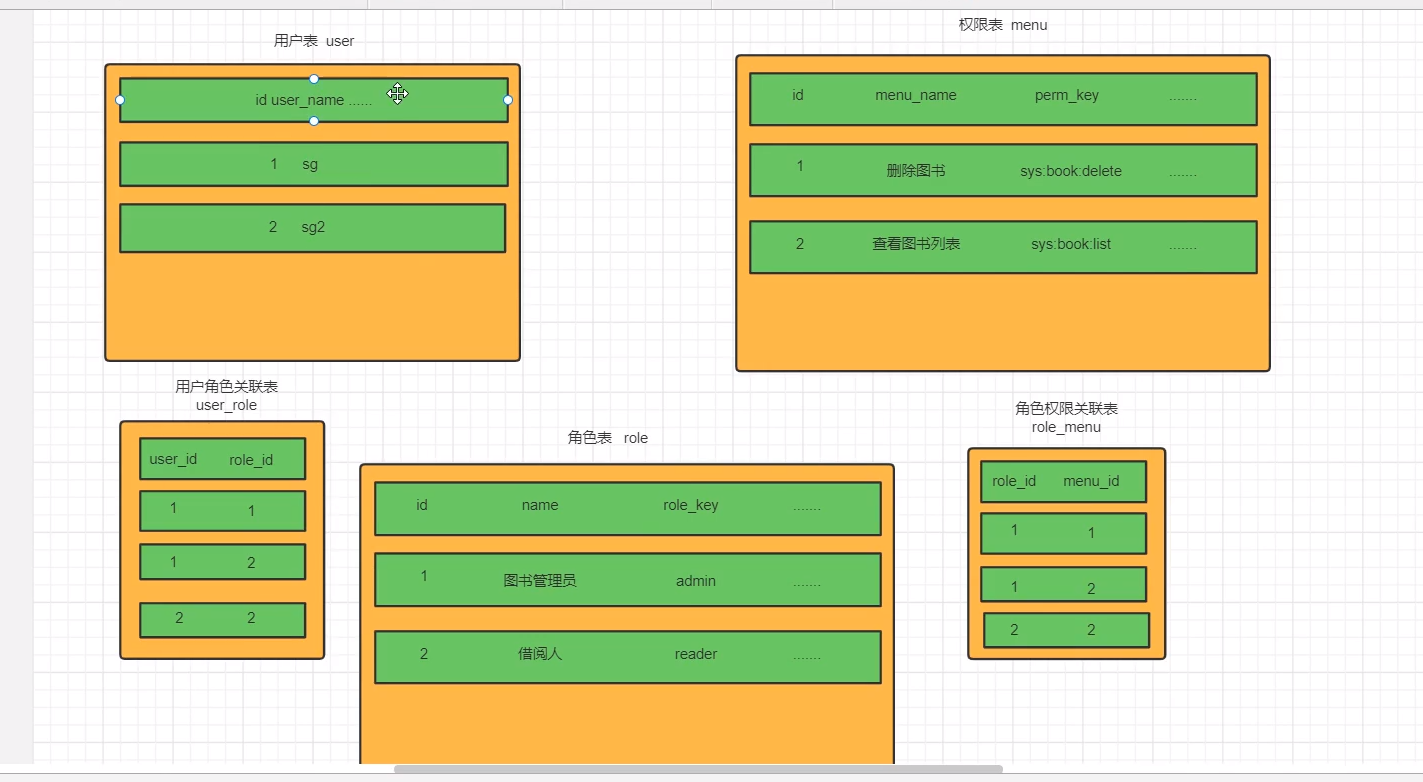Click the horizontal scrollbar thumb at bottom

(x=697, y=769)
